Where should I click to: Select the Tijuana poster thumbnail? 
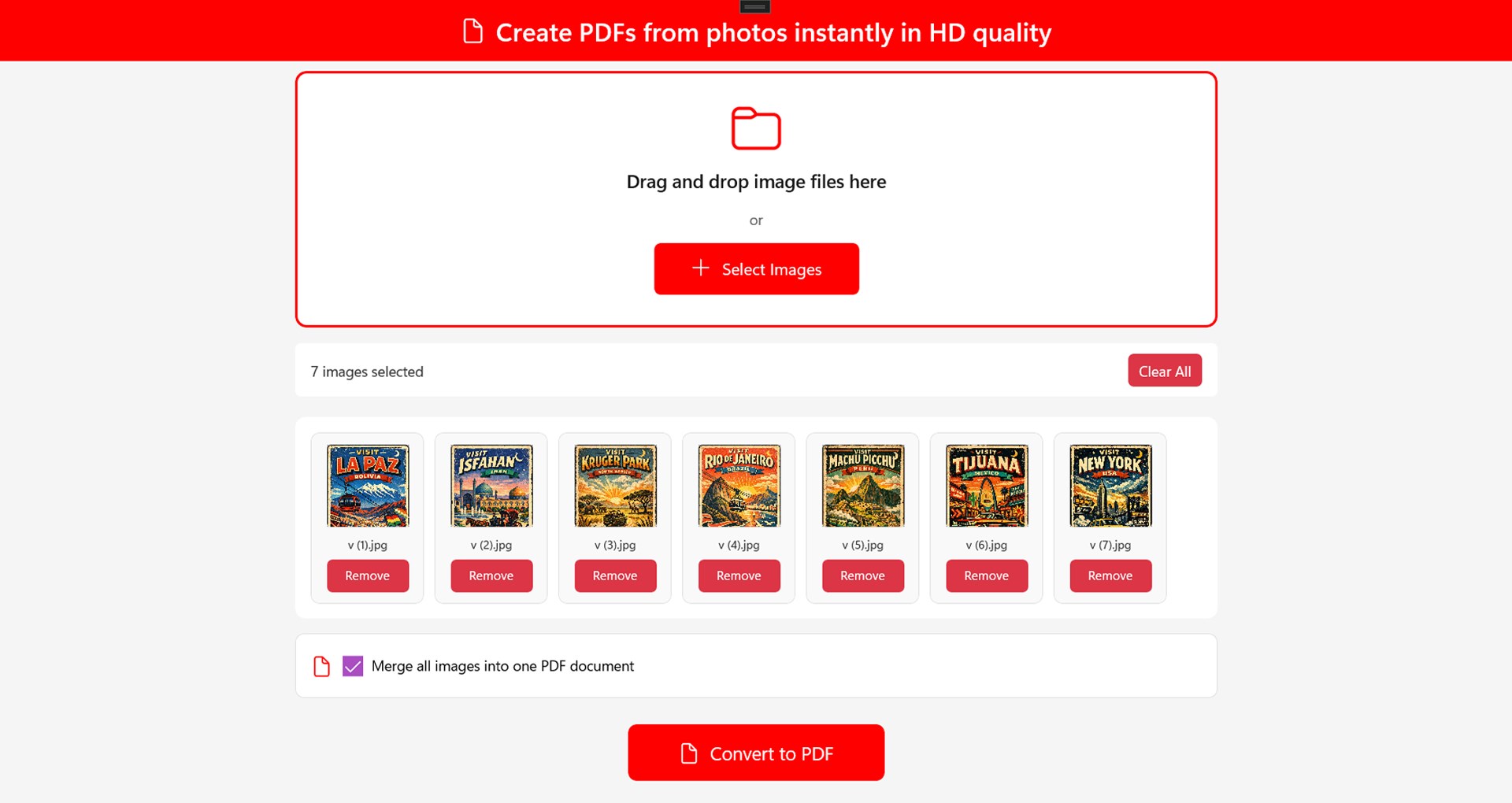point(987,486)
